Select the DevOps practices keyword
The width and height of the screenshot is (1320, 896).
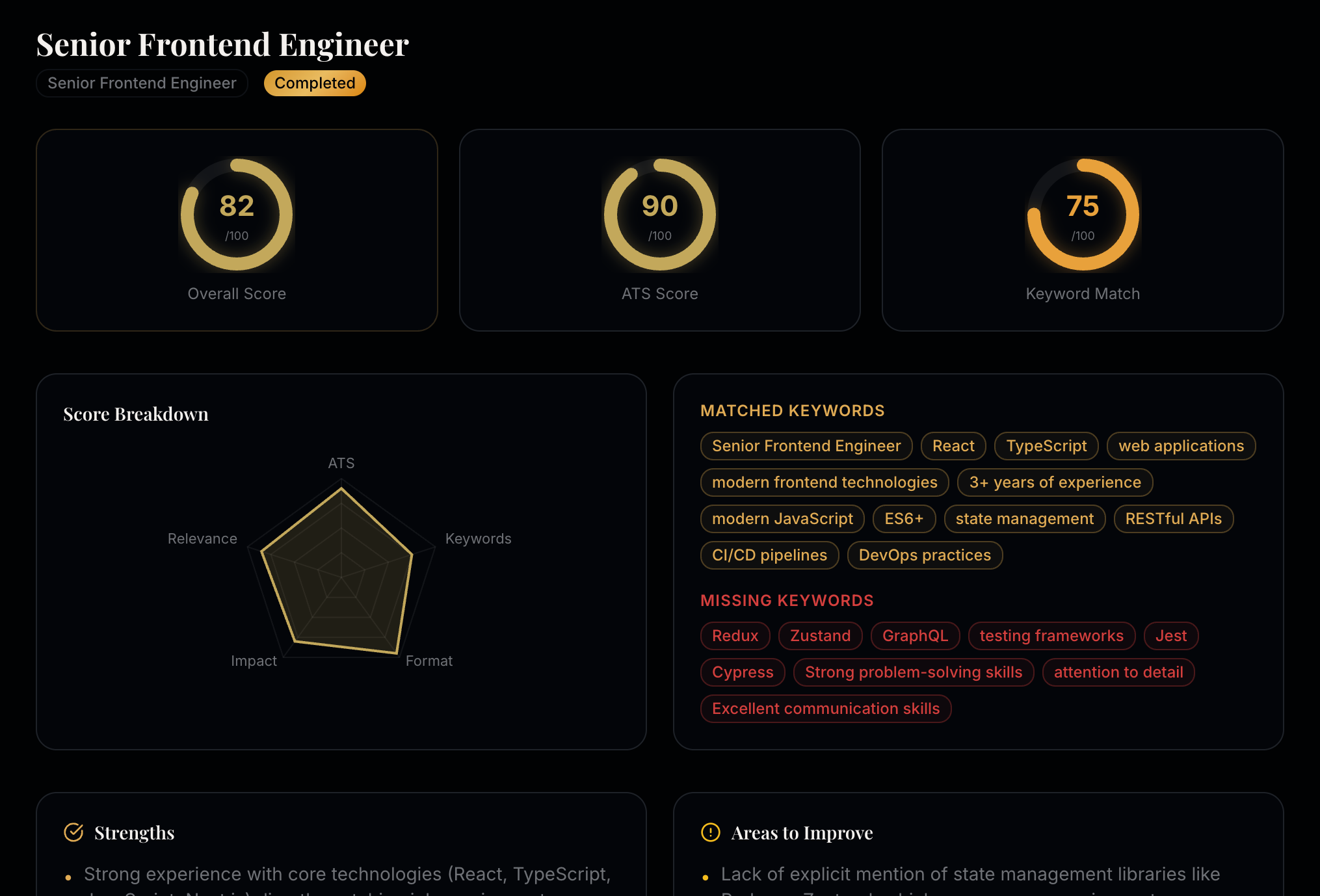(x=925, y=555)
